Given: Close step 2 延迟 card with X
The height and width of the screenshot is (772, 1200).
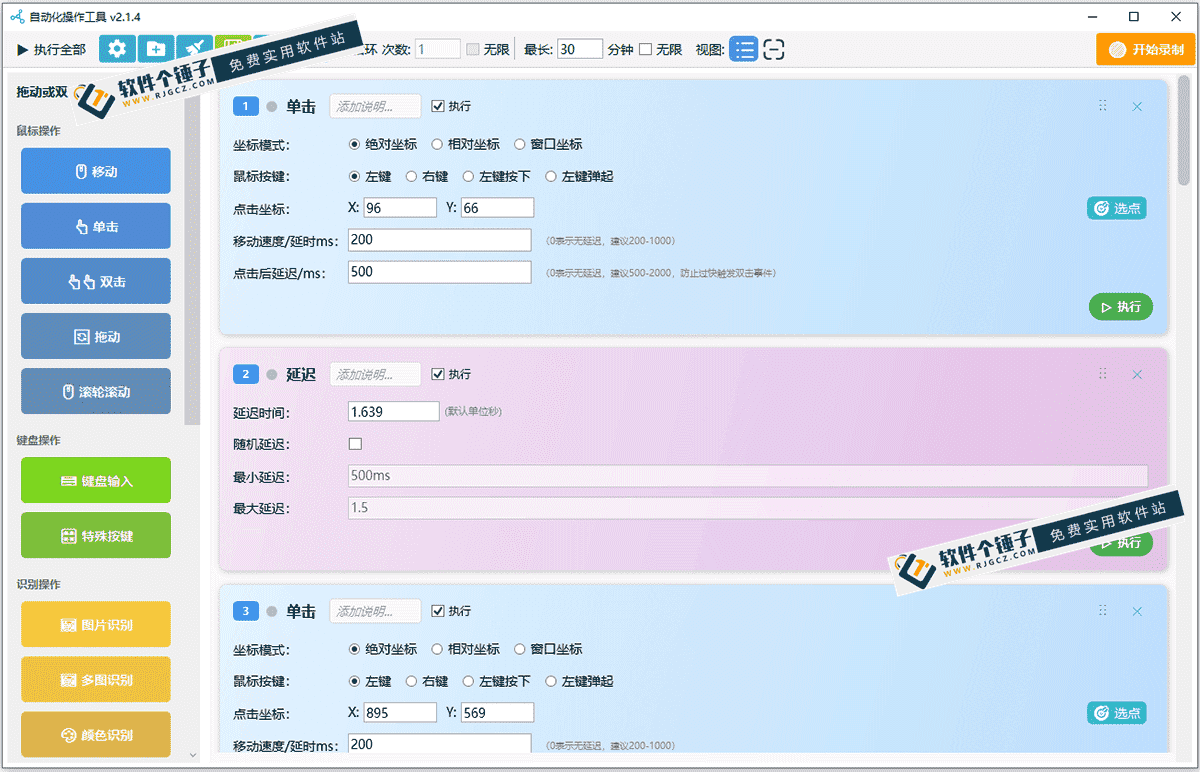Looking at the screenshot, I should (x=1137, y=374).
